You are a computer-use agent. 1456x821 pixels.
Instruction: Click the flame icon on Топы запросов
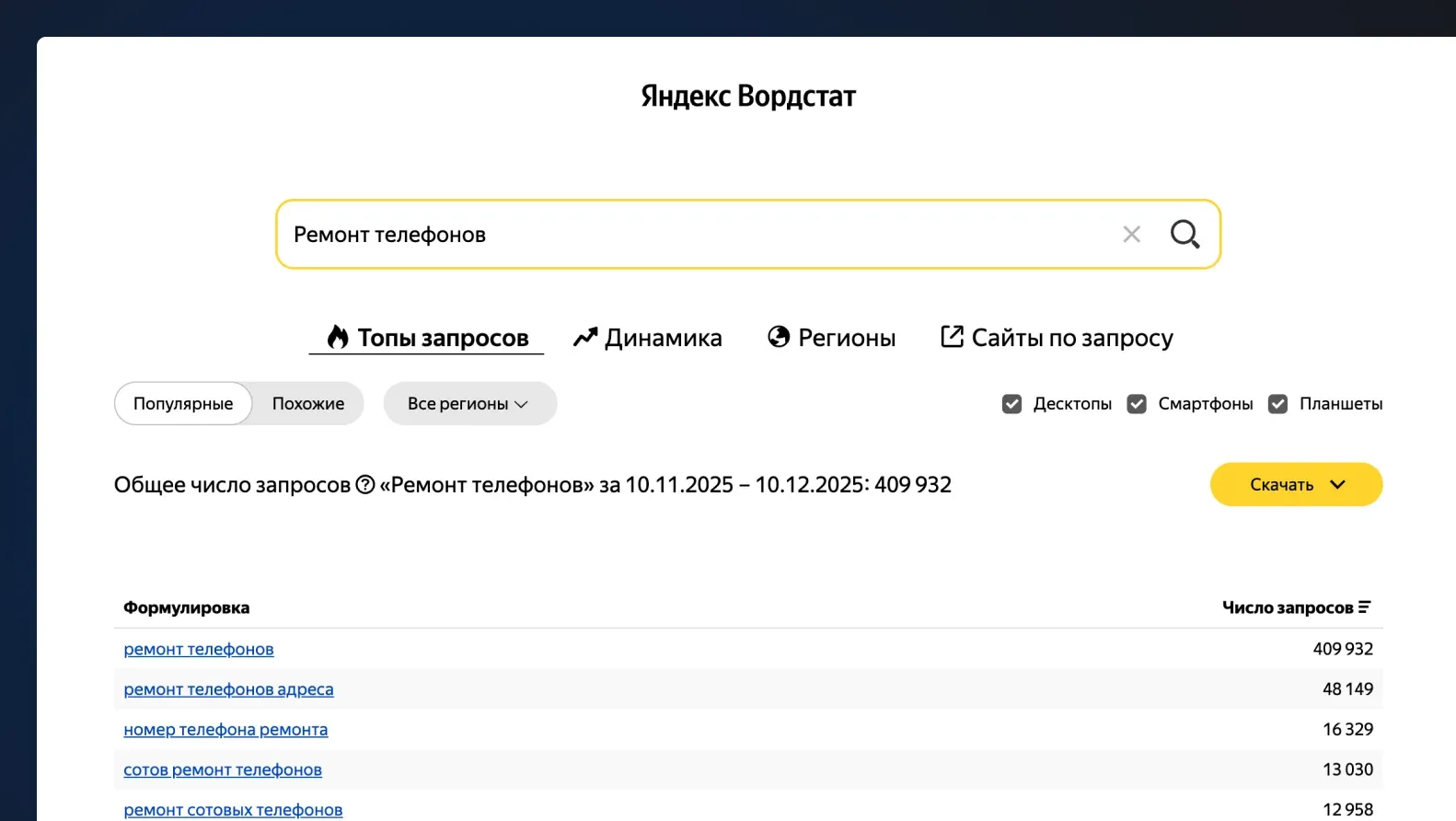click(x=338, y=338)
